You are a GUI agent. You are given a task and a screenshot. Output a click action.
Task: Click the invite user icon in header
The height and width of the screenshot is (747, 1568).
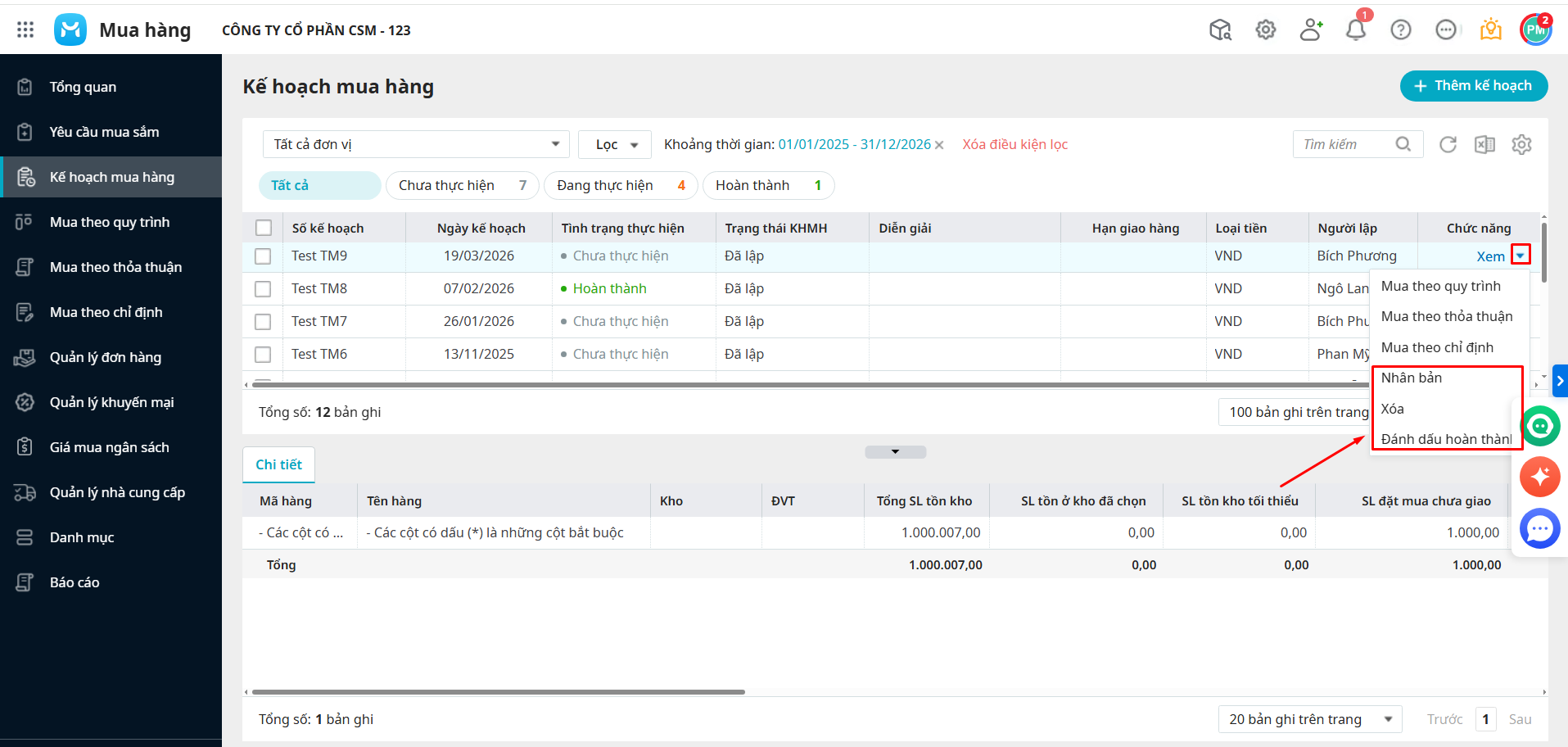tap(1311, 30)
